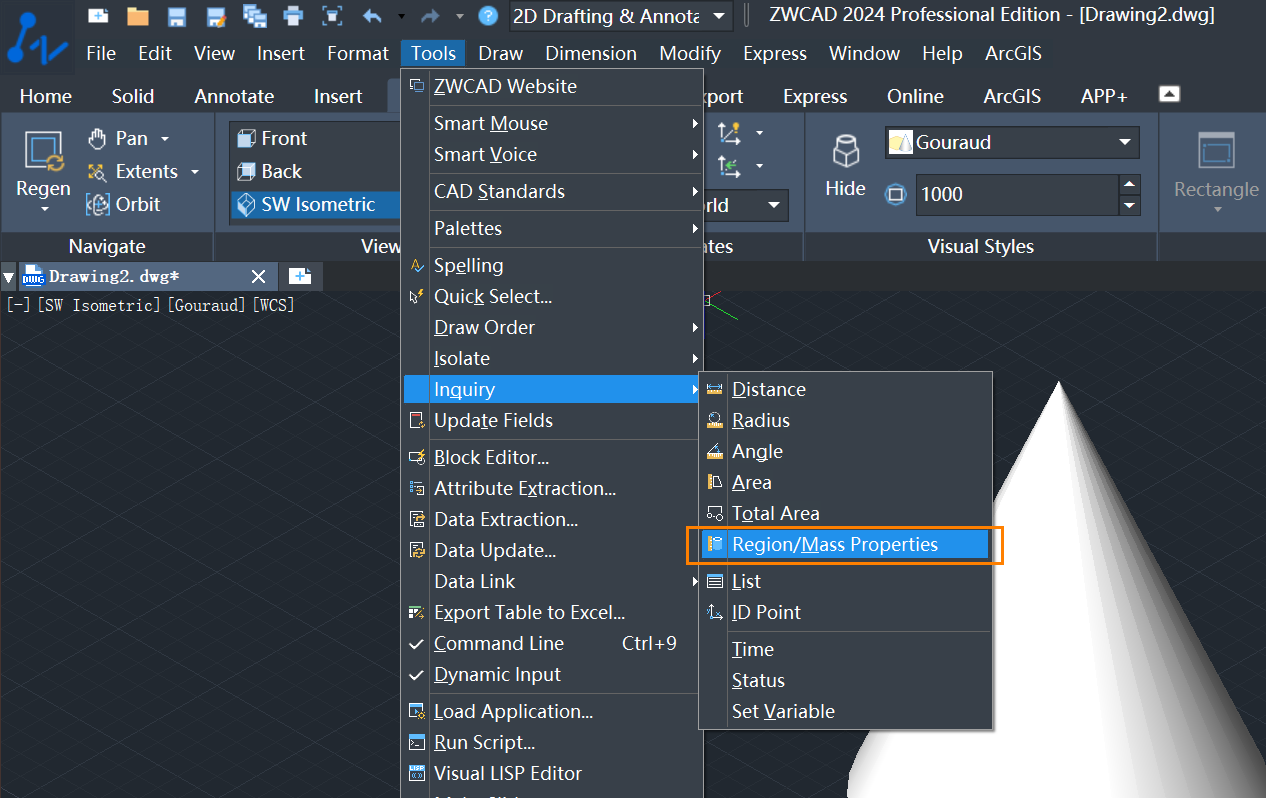
Task: Click the stepper up arrow beside 1000
Action: point(1129,185)
